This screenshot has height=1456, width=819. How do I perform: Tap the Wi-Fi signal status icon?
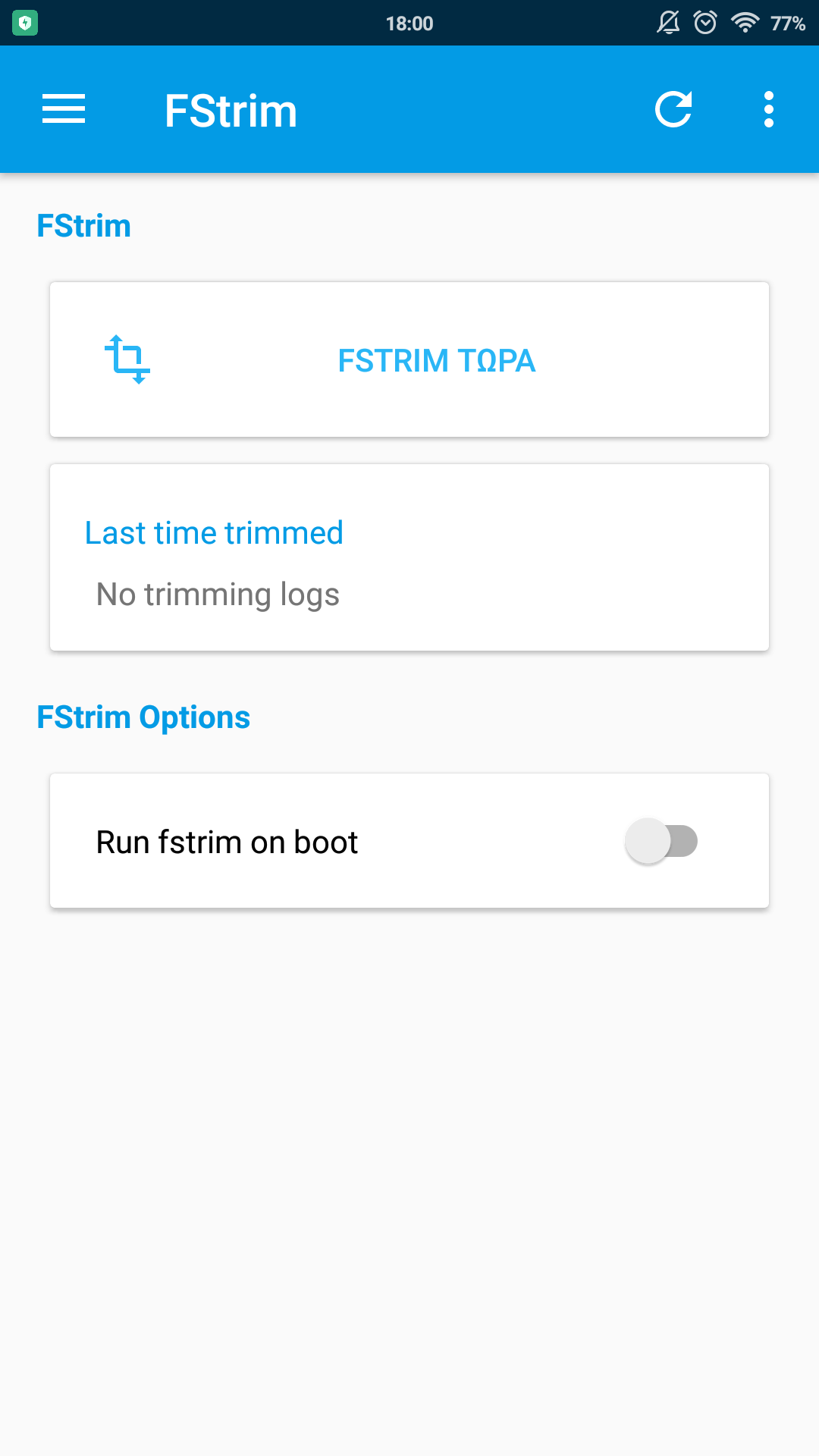745,23
